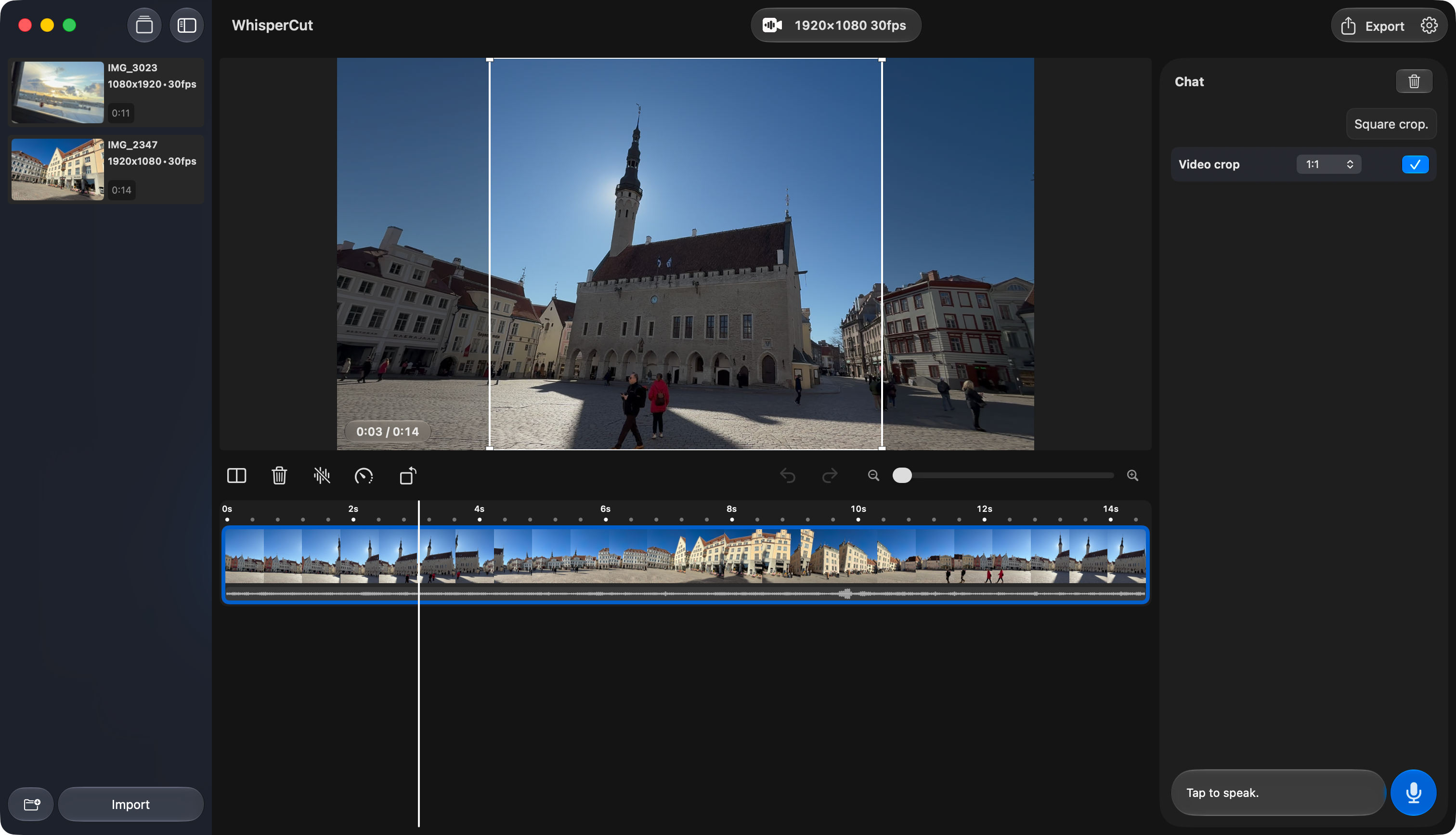Click the crop and rotate tool icon
This screenshot has height=835, width=1456.
coord(407,475)
